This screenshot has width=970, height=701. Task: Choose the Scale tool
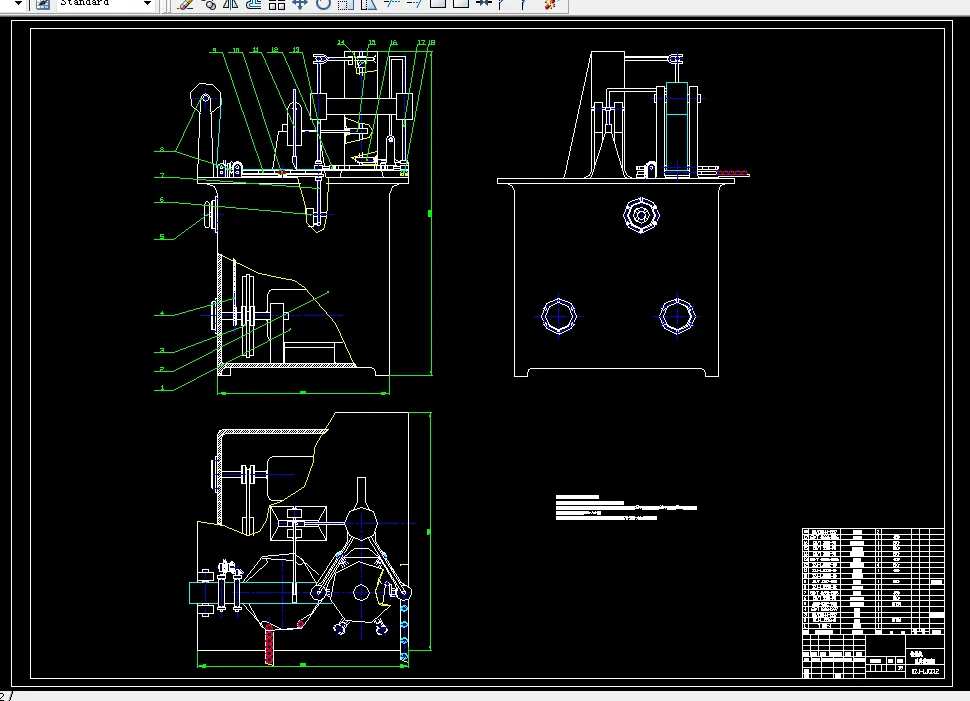click(x=346, y=4)
